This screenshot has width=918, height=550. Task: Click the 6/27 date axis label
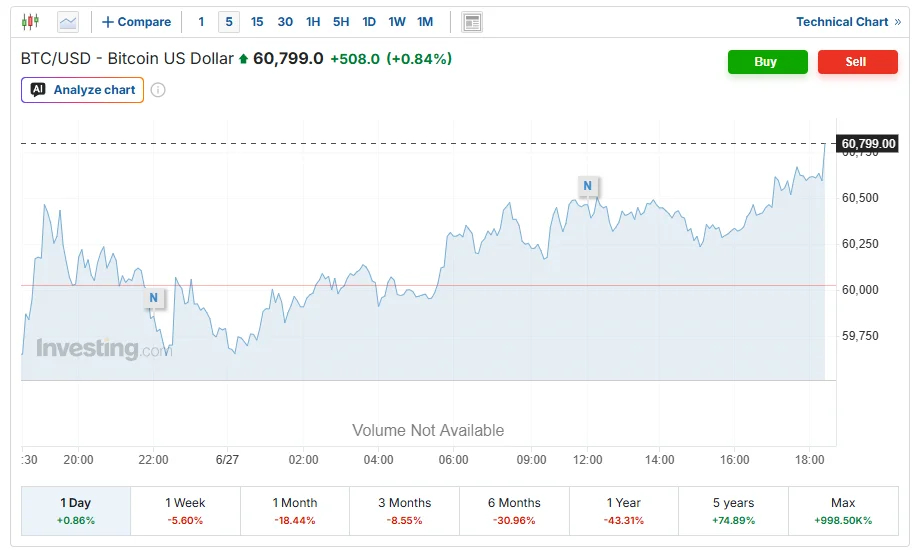[227, 460]
